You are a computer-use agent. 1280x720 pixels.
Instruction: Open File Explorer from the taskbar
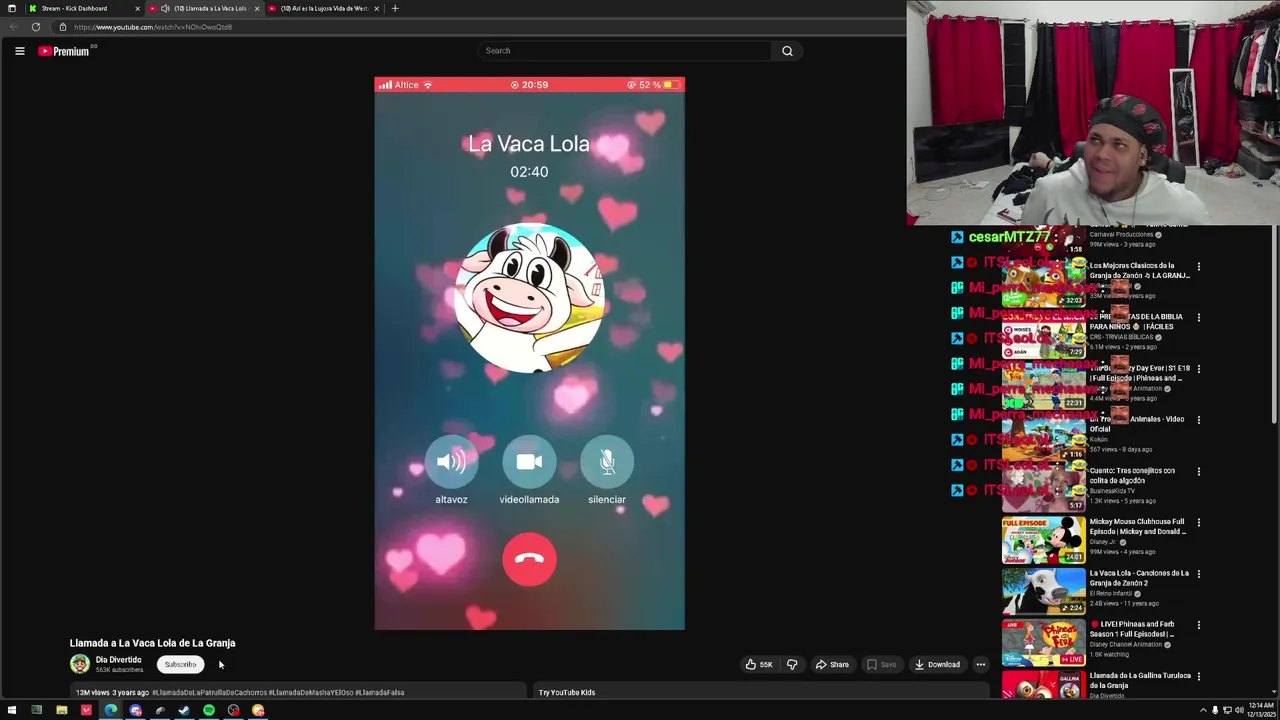pos(61,710)
